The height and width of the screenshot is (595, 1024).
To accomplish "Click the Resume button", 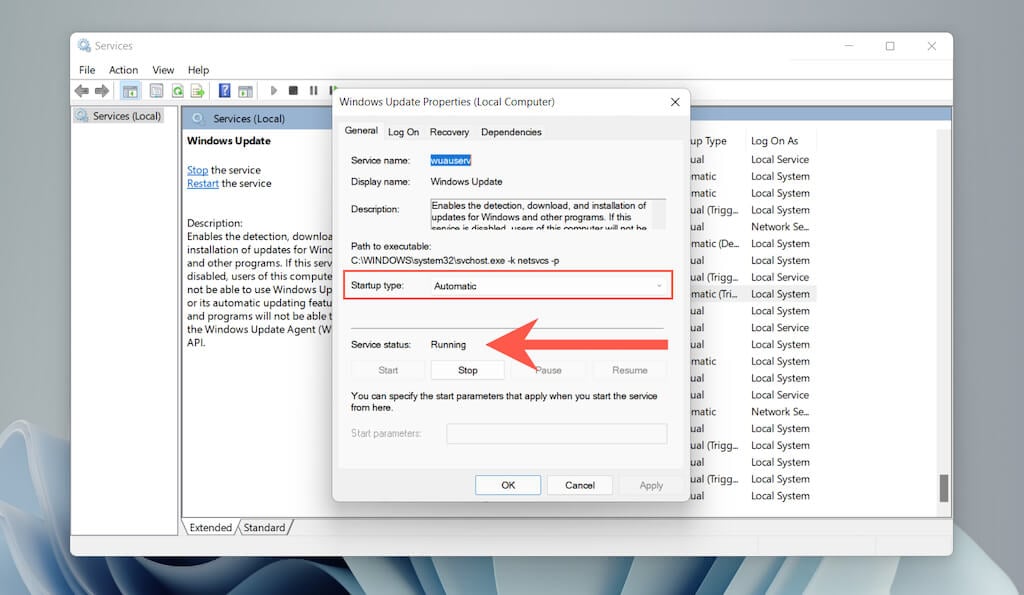I will click(x=630, y=370).
